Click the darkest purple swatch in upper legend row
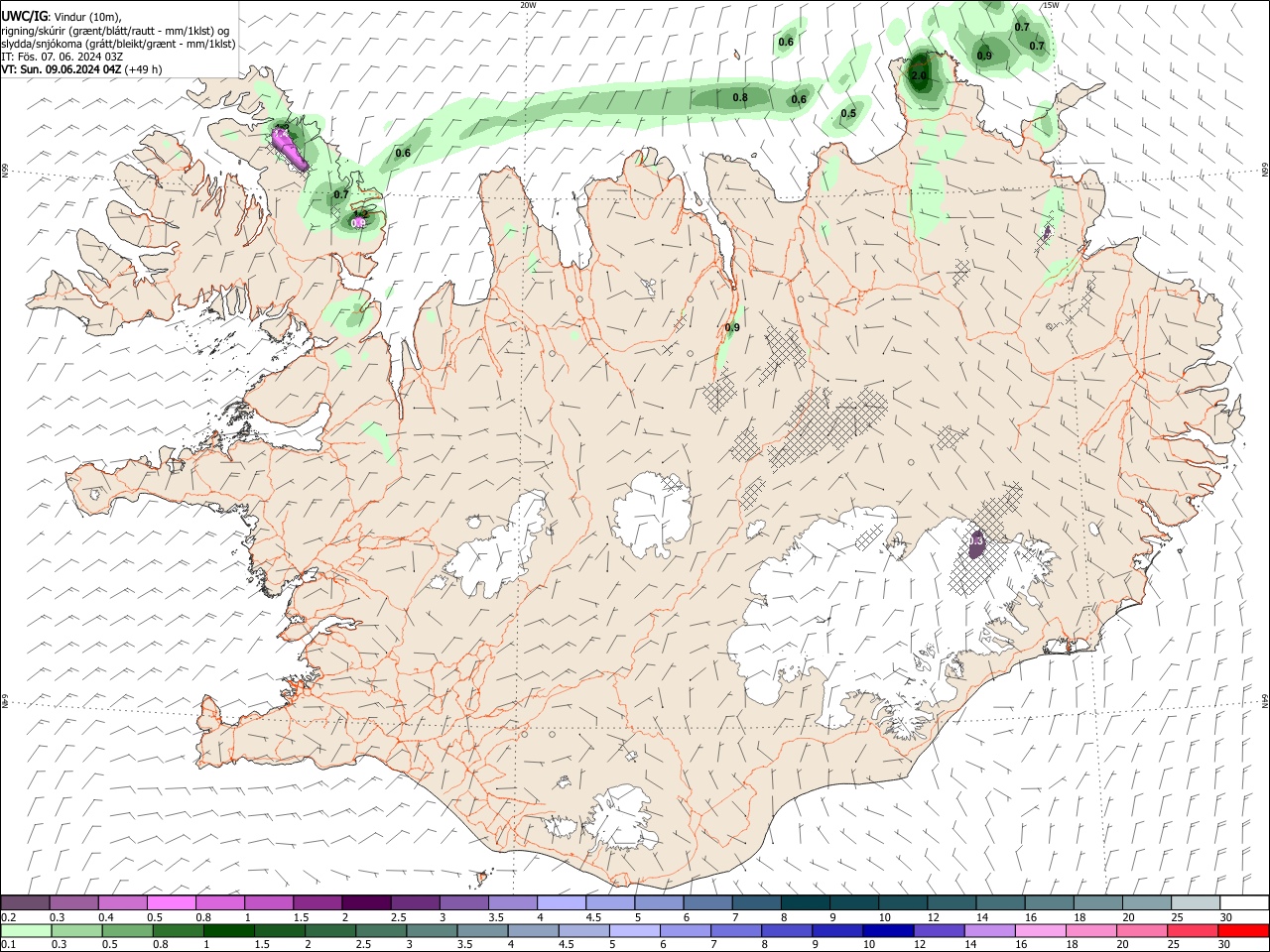 tap(366, 903)
